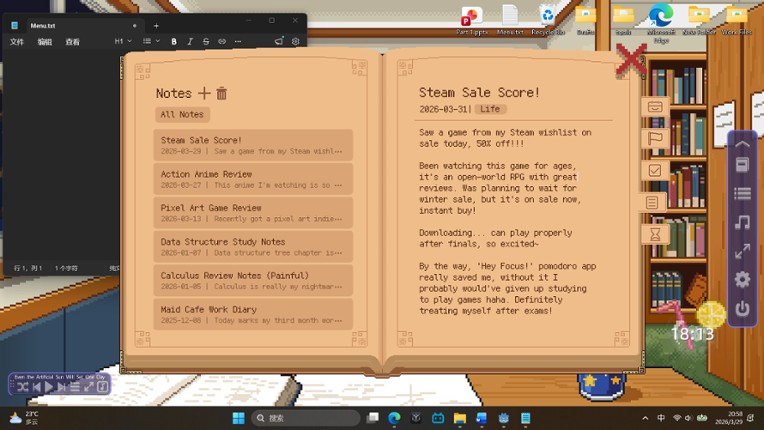Toggle fullscreen with the expand arrows icon

tap(742, 251)
